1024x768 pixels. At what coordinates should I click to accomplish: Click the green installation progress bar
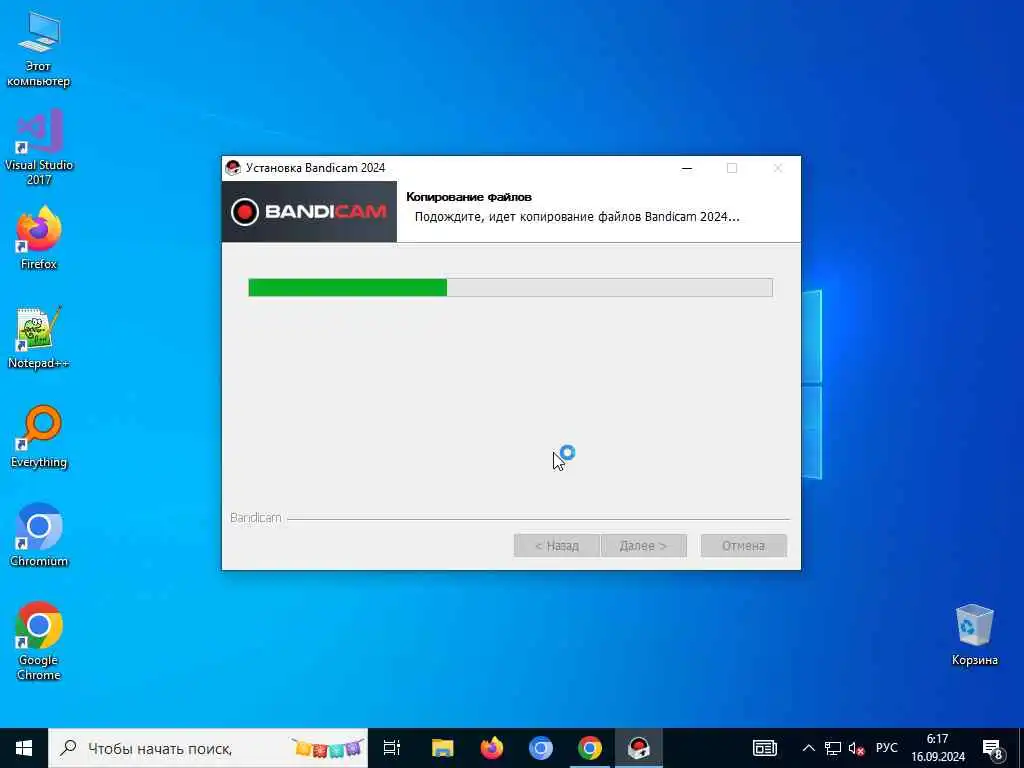510,287
